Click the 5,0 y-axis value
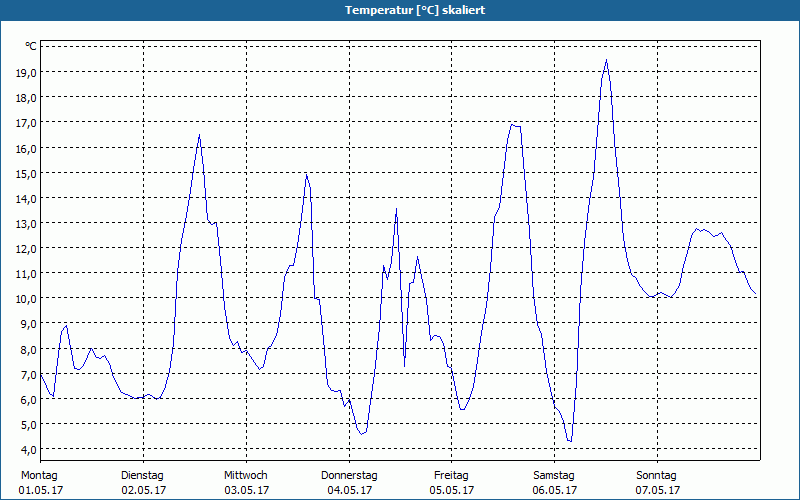This screenshot has height=500, width=800. pyautogui.click(x=28, y=424)
